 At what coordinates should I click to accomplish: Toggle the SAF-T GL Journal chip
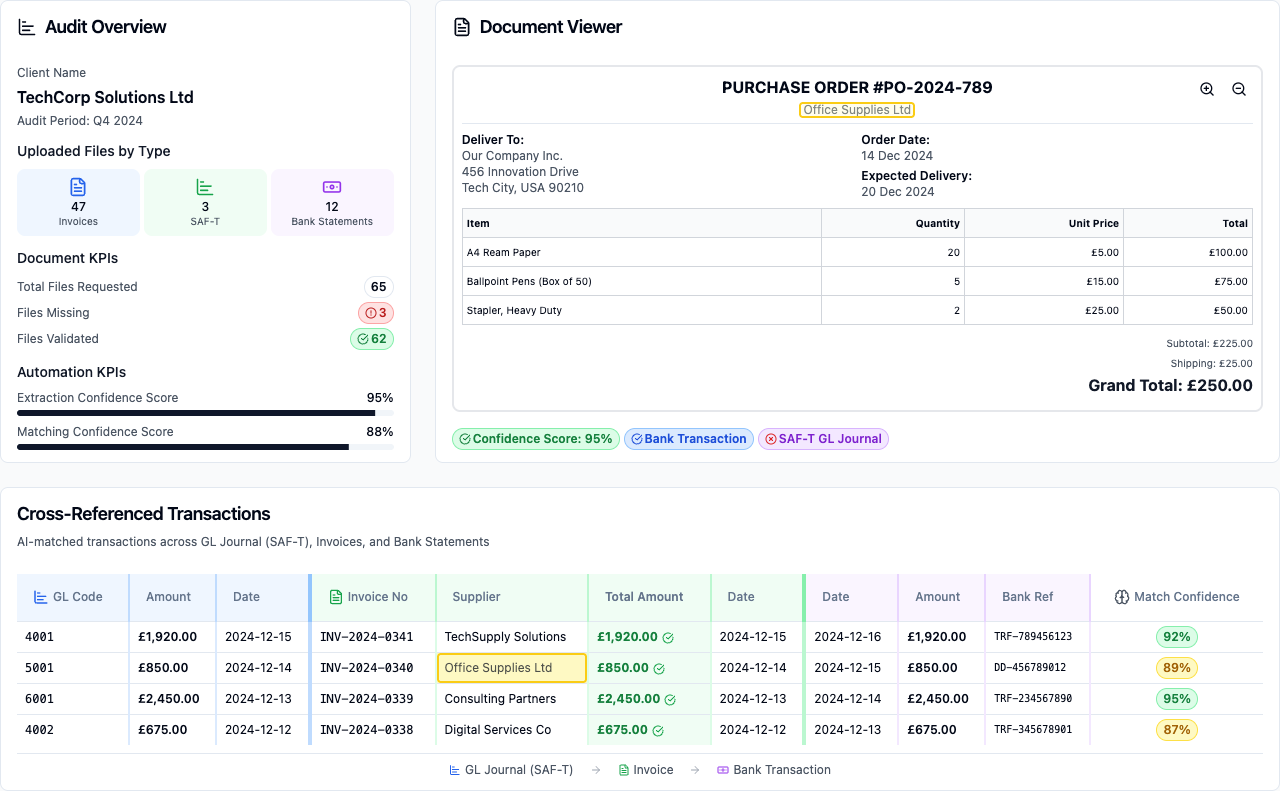(x=823, y=439)
